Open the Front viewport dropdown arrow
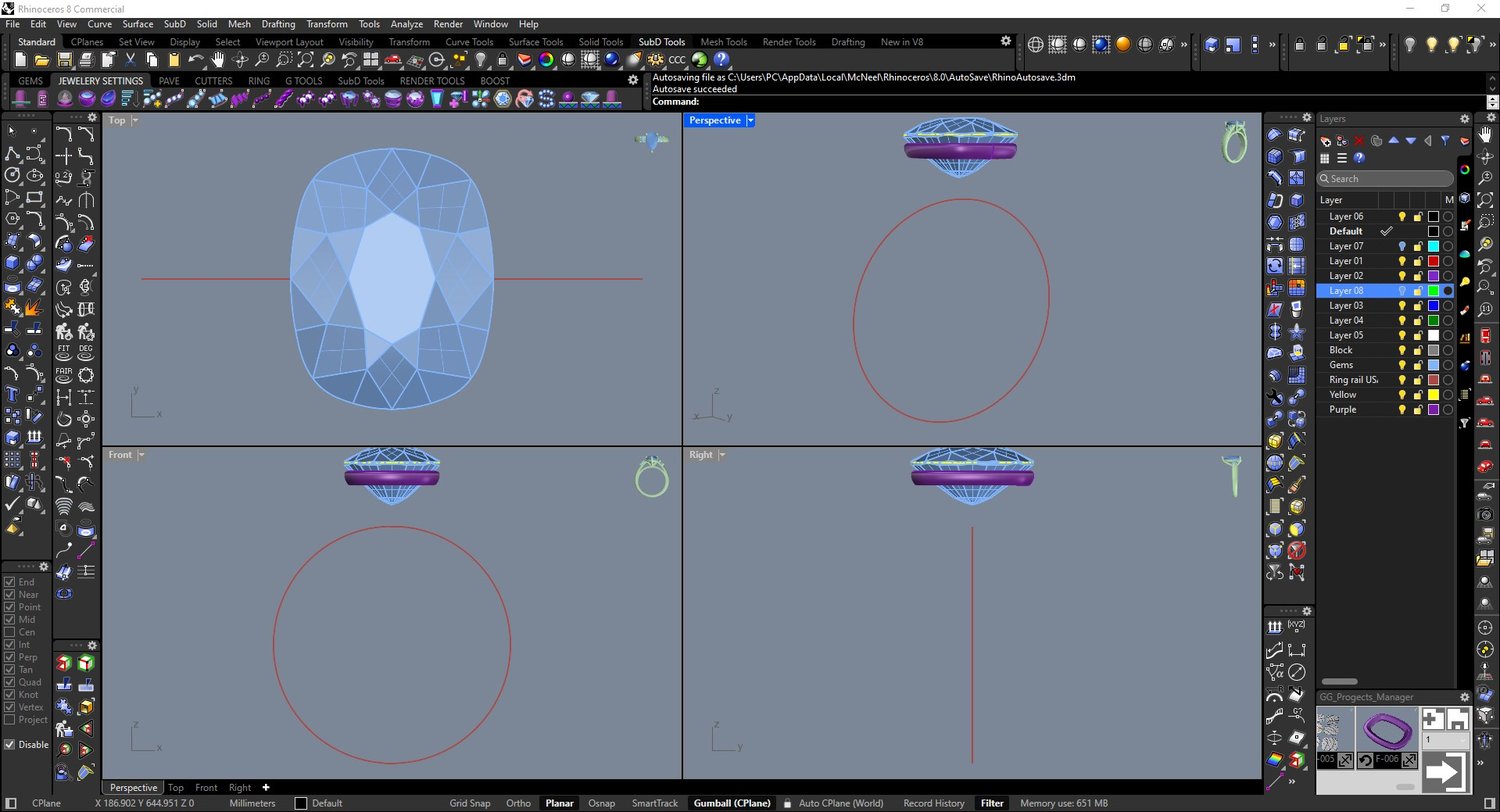This screenshot has width=1500, height=812. [141, 455]
